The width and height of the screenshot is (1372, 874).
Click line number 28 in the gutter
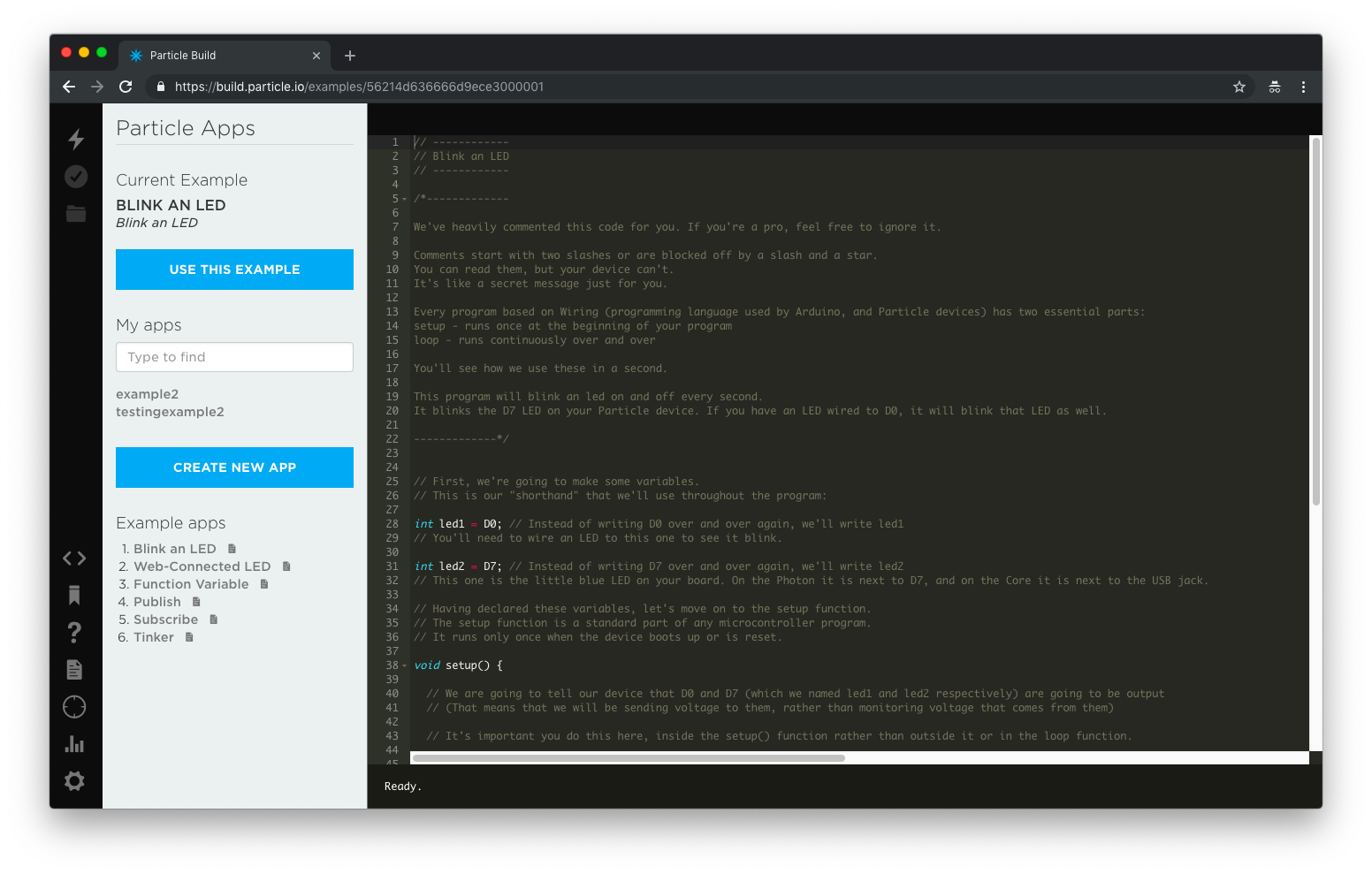click(x=392, y=524)
